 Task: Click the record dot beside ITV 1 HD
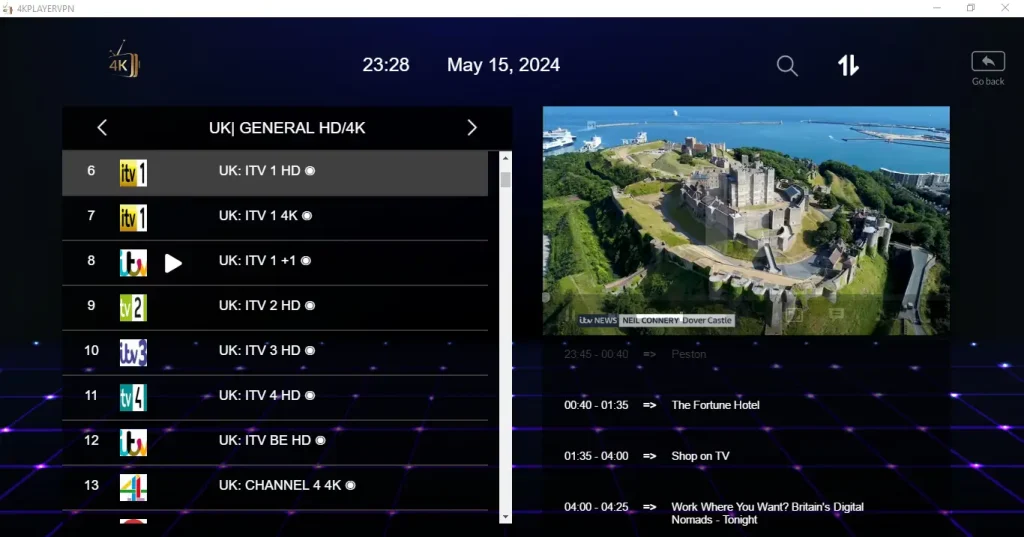[x=310, y=171]
